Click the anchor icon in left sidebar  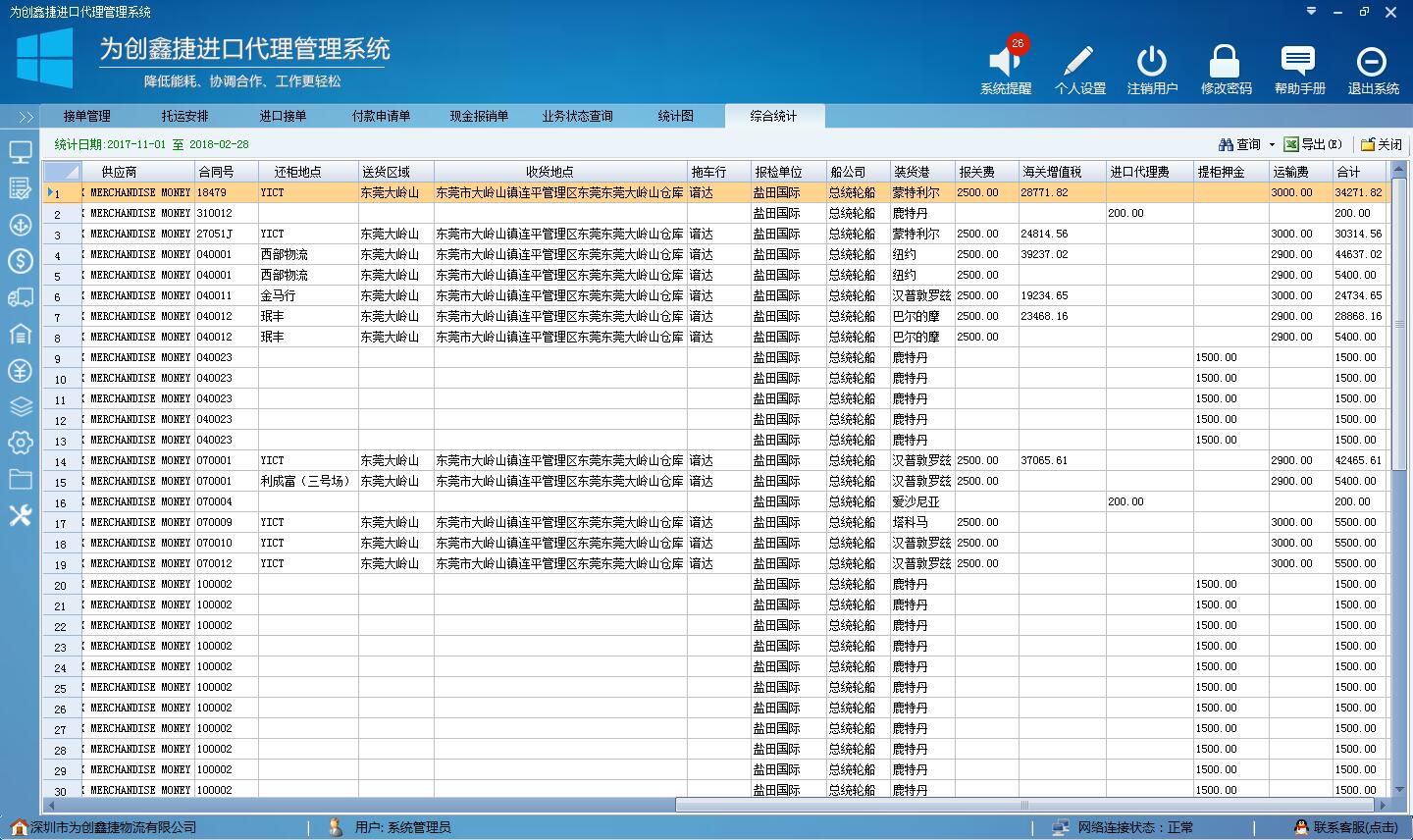[21, 225]
